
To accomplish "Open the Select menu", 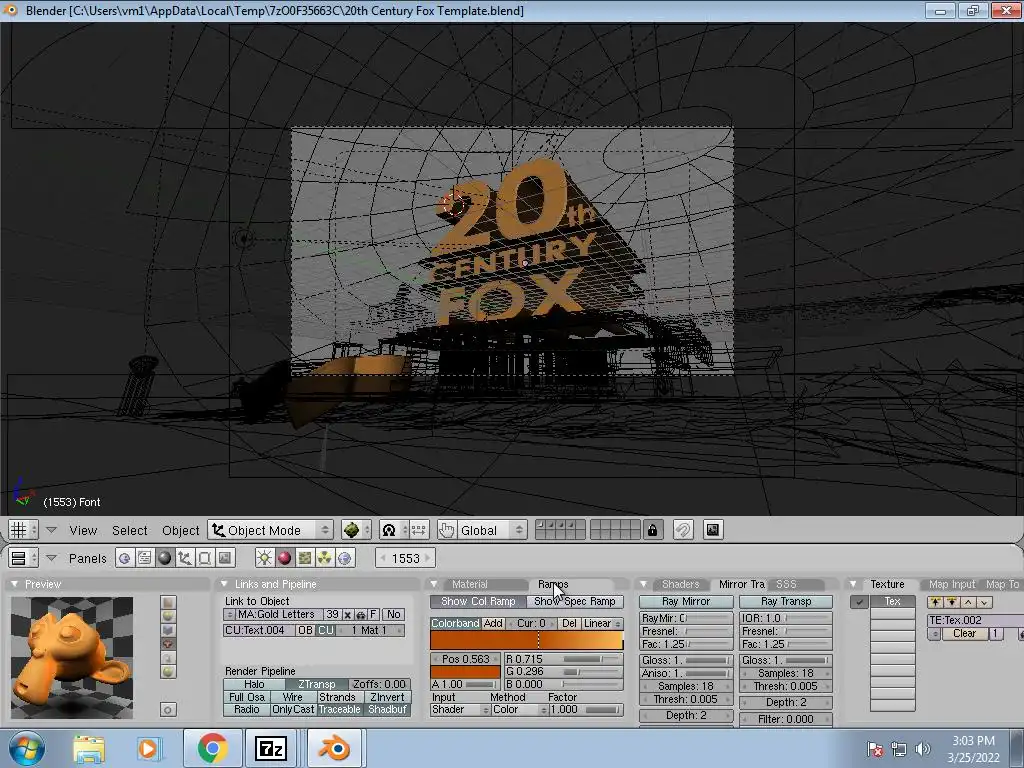I will tap(129, 530).
